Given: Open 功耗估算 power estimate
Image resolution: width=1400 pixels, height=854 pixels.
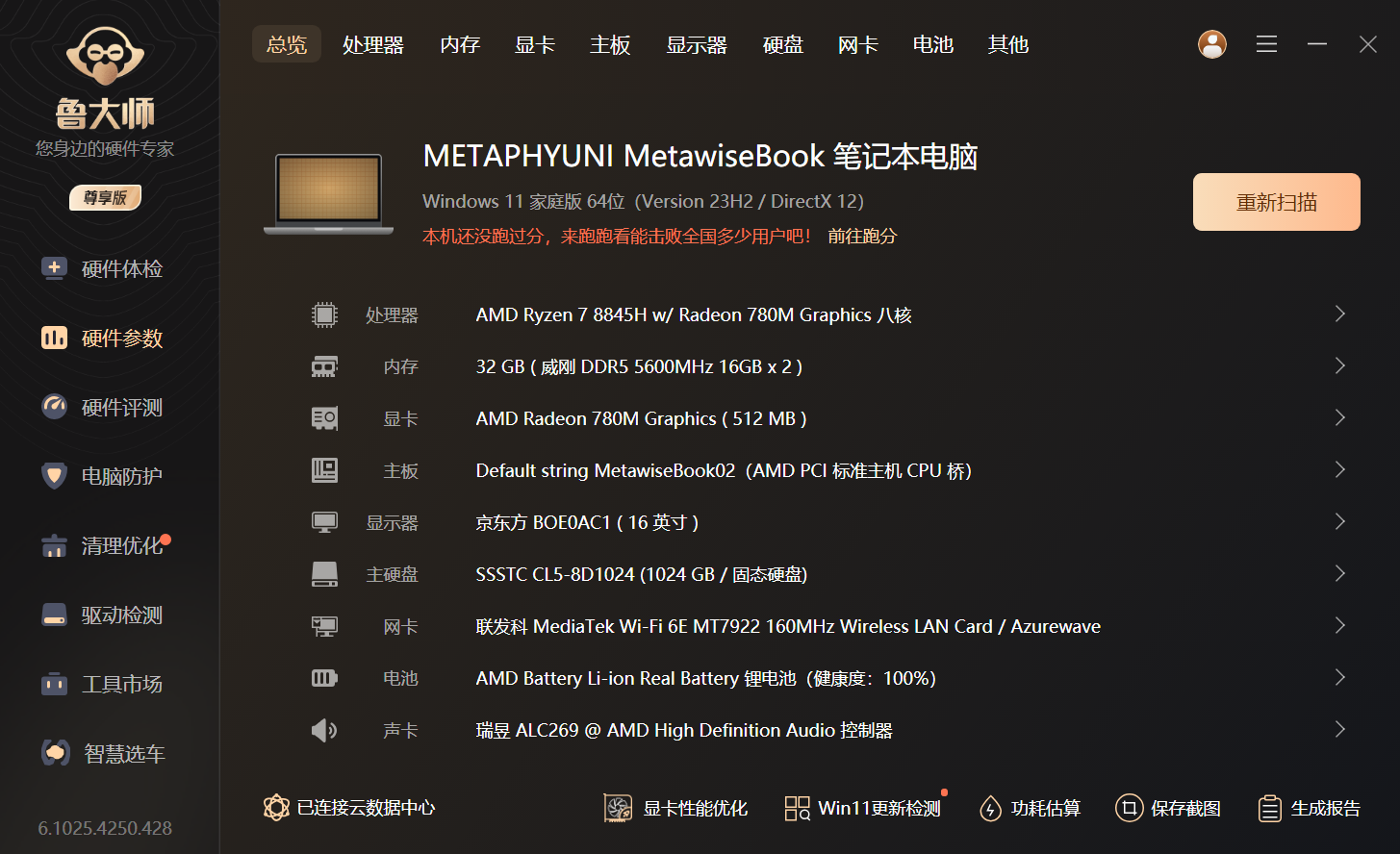Looking at the screenshot, I should coord(1030,808).
